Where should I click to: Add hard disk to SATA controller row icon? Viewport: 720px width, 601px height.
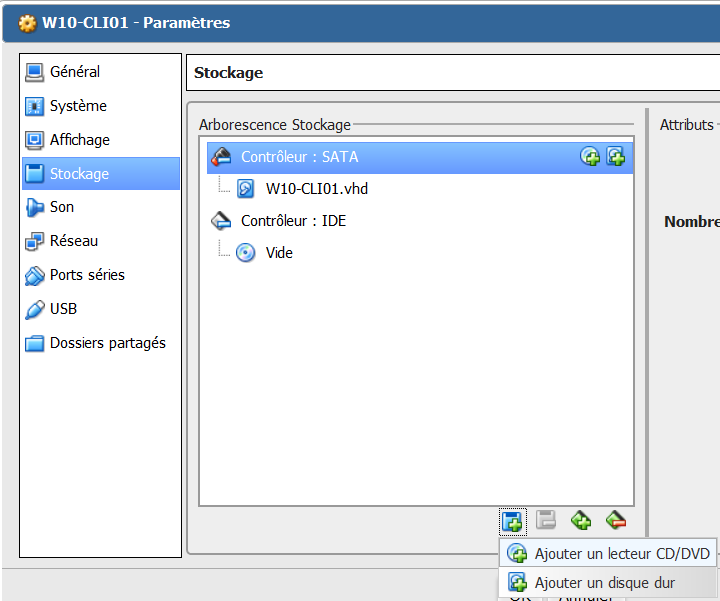click(x=616, y=157)
